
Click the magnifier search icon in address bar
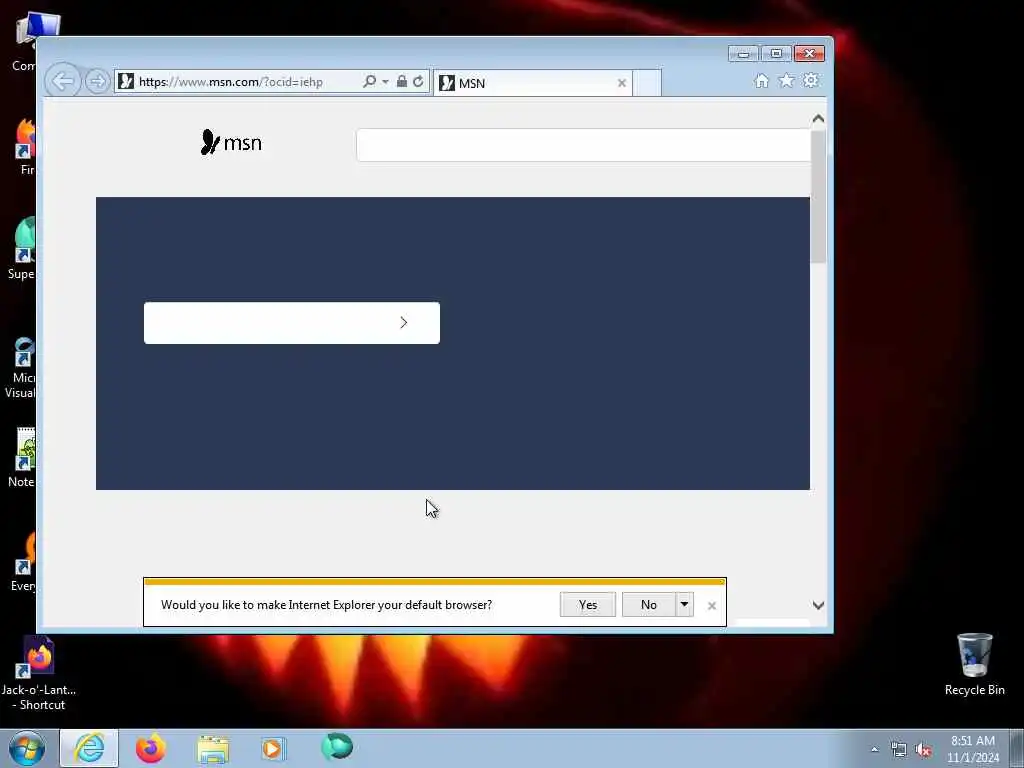pos(369,82)
